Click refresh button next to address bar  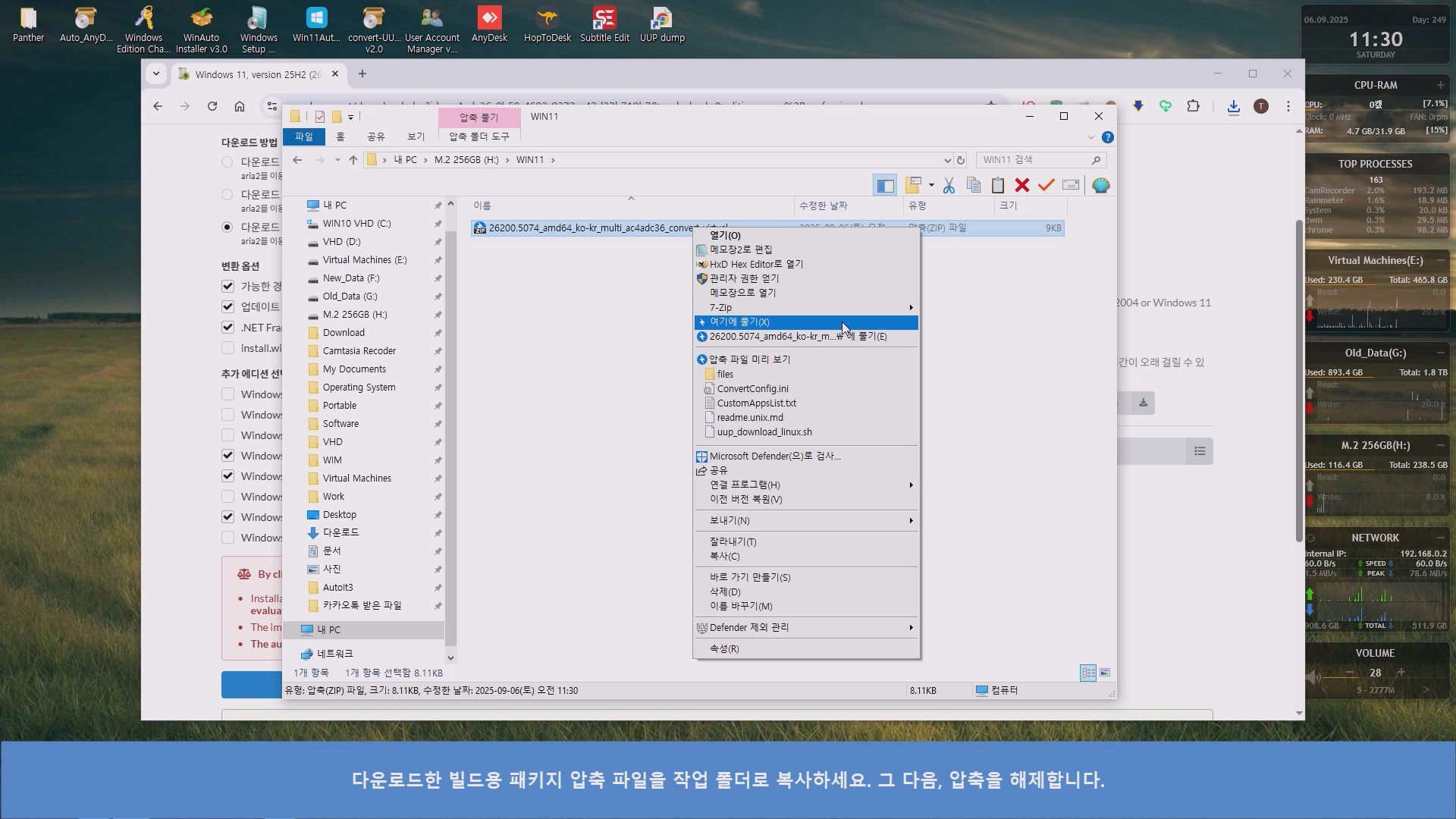(961, 160)
